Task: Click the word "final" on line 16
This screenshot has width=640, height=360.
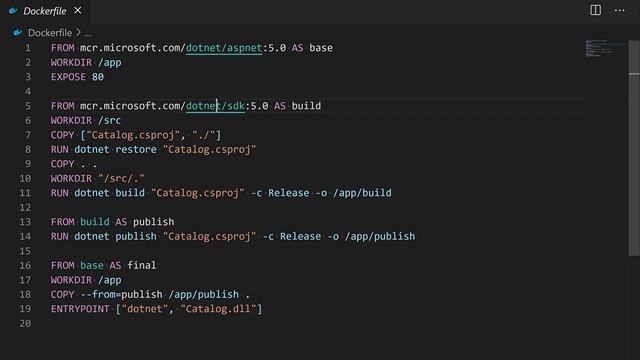Action: click(142, 265)
